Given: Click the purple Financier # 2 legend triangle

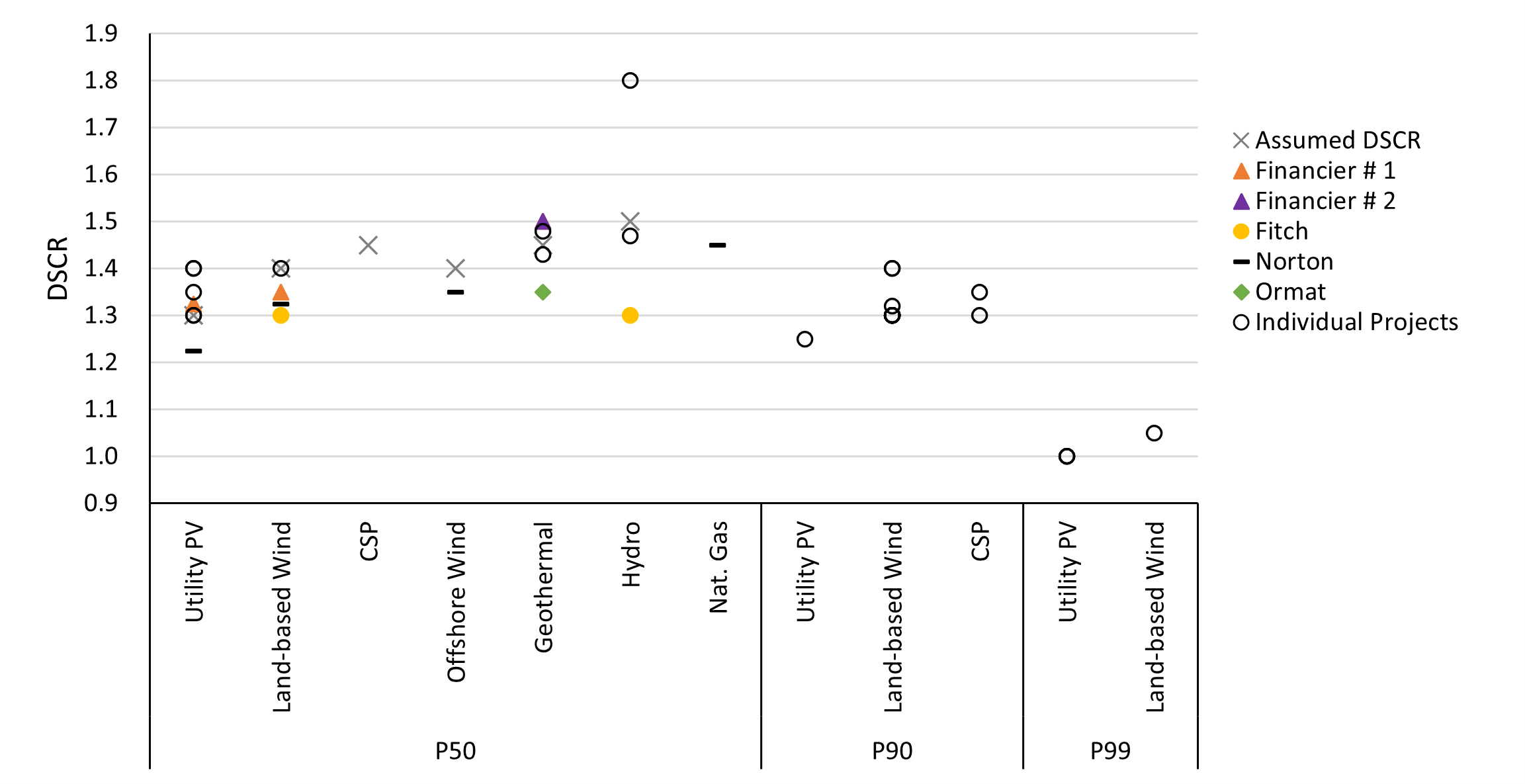Looking at the screenshot, I should [x=1241, y=201].
